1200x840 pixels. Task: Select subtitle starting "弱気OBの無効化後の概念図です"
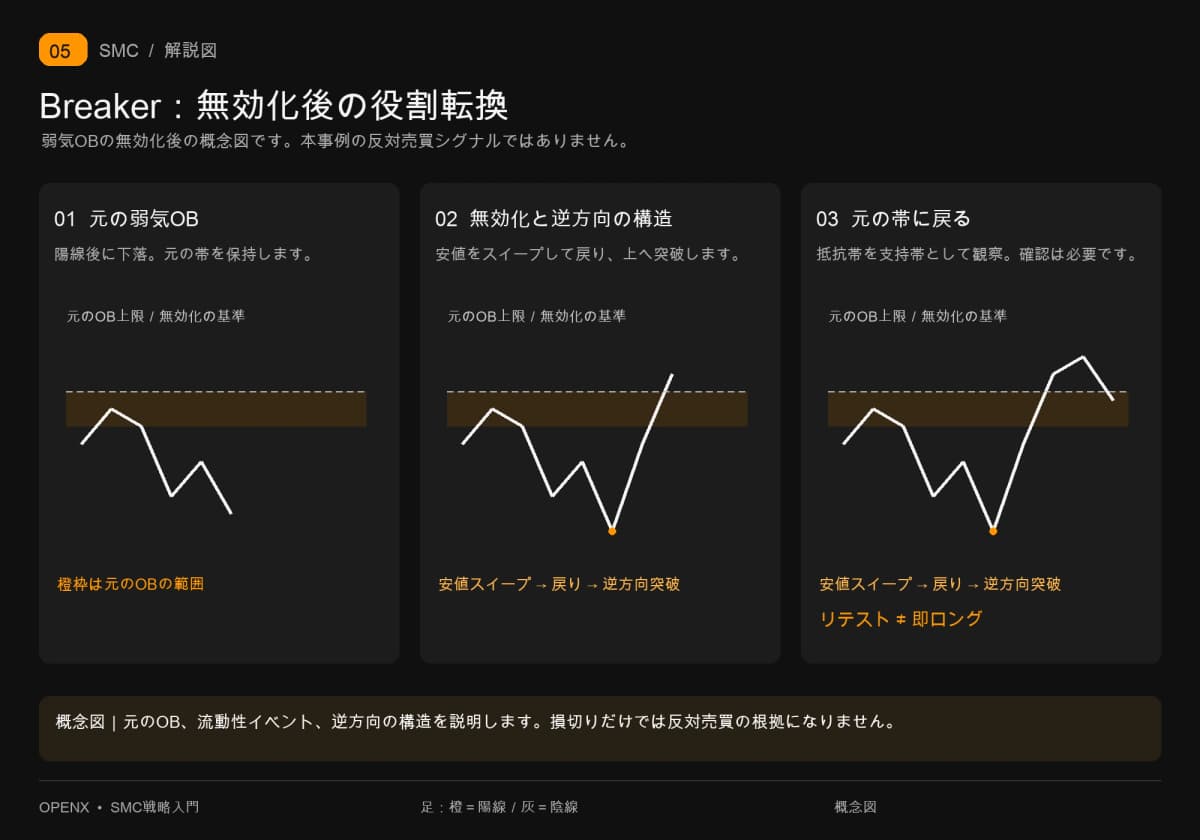click(335, 141)
